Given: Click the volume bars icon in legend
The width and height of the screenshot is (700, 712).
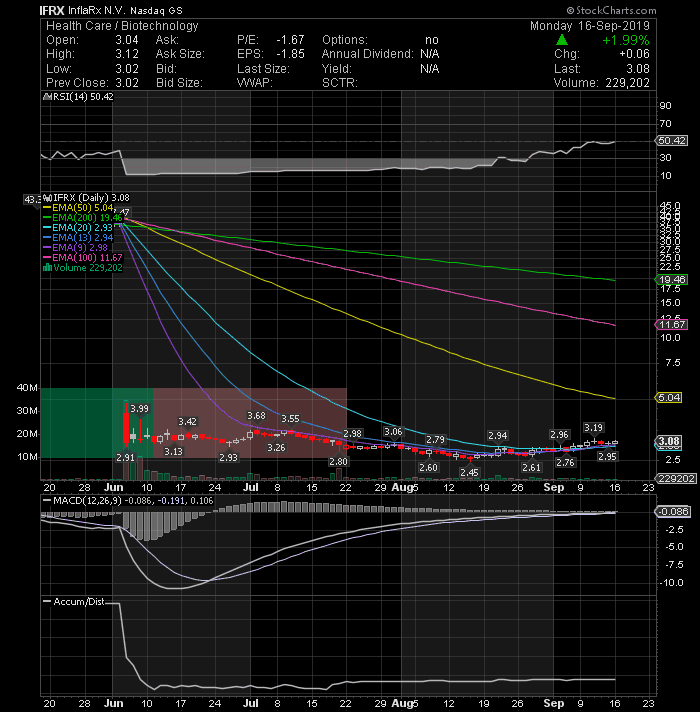Looking at the screenshot, I should pos(47,267).
